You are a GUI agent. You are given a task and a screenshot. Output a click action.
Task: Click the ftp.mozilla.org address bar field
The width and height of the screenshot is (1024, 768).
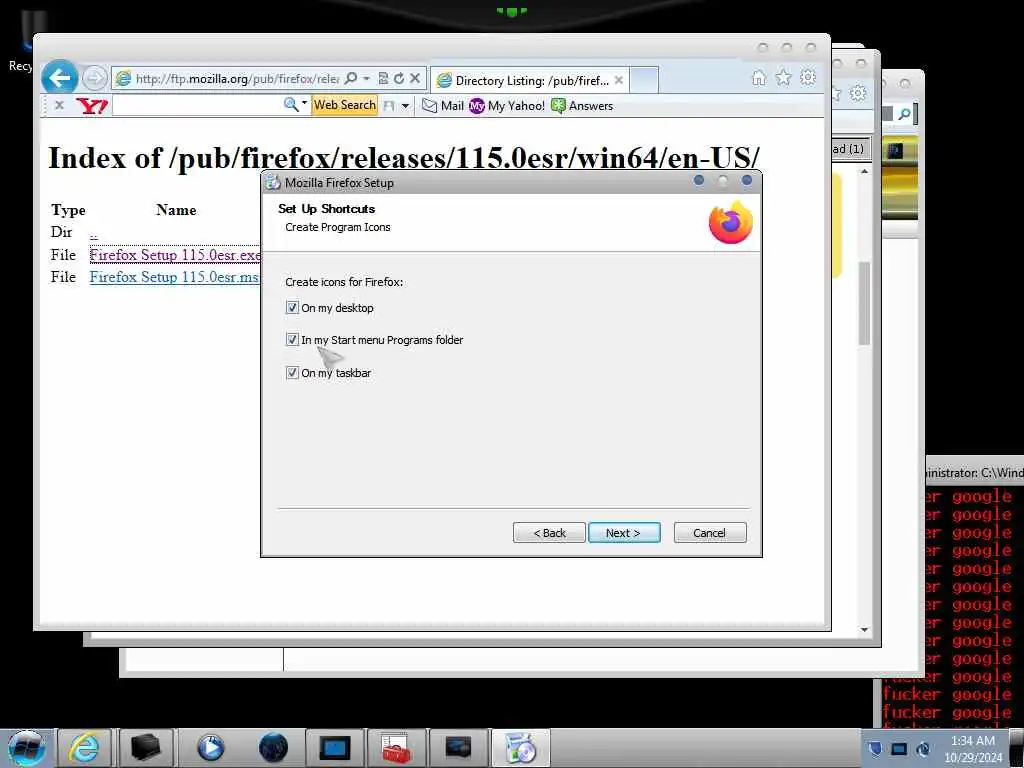click(x=236, y=78)
